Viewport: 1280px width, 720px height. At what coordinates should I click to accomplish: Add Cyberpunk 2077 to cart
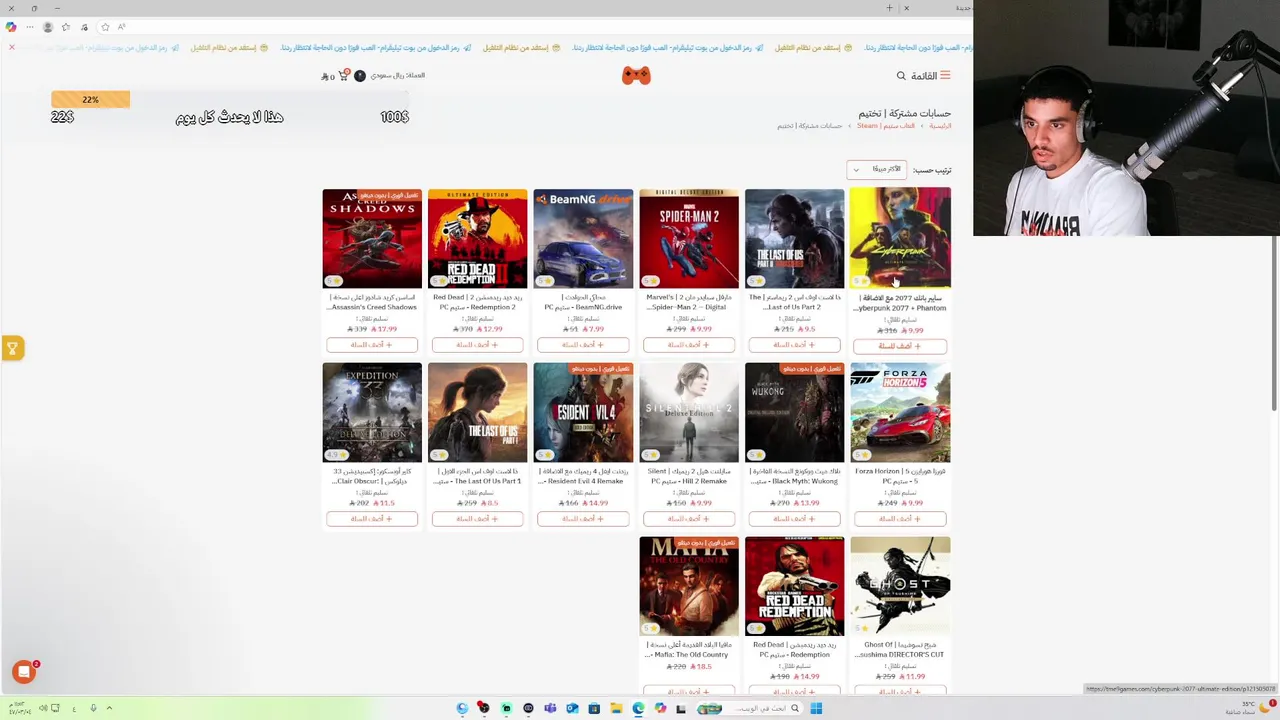pyautogui.click(x=900, y=346)
